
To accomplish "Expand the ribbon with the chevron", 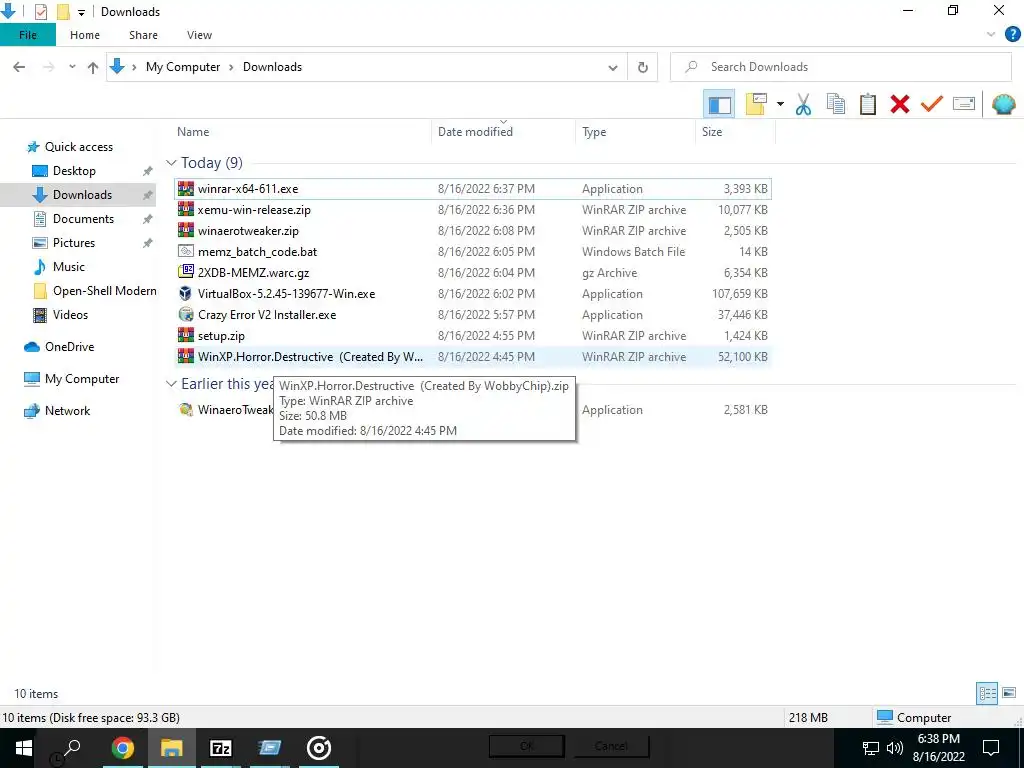I will (x=991, y=35).
